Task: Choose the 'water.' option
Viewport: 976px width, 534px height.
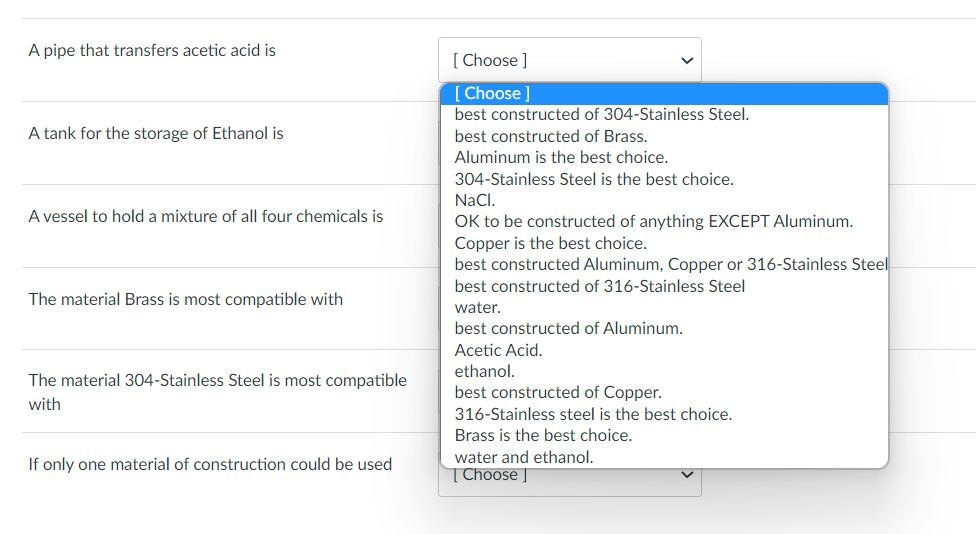Action: pos(477,307)
